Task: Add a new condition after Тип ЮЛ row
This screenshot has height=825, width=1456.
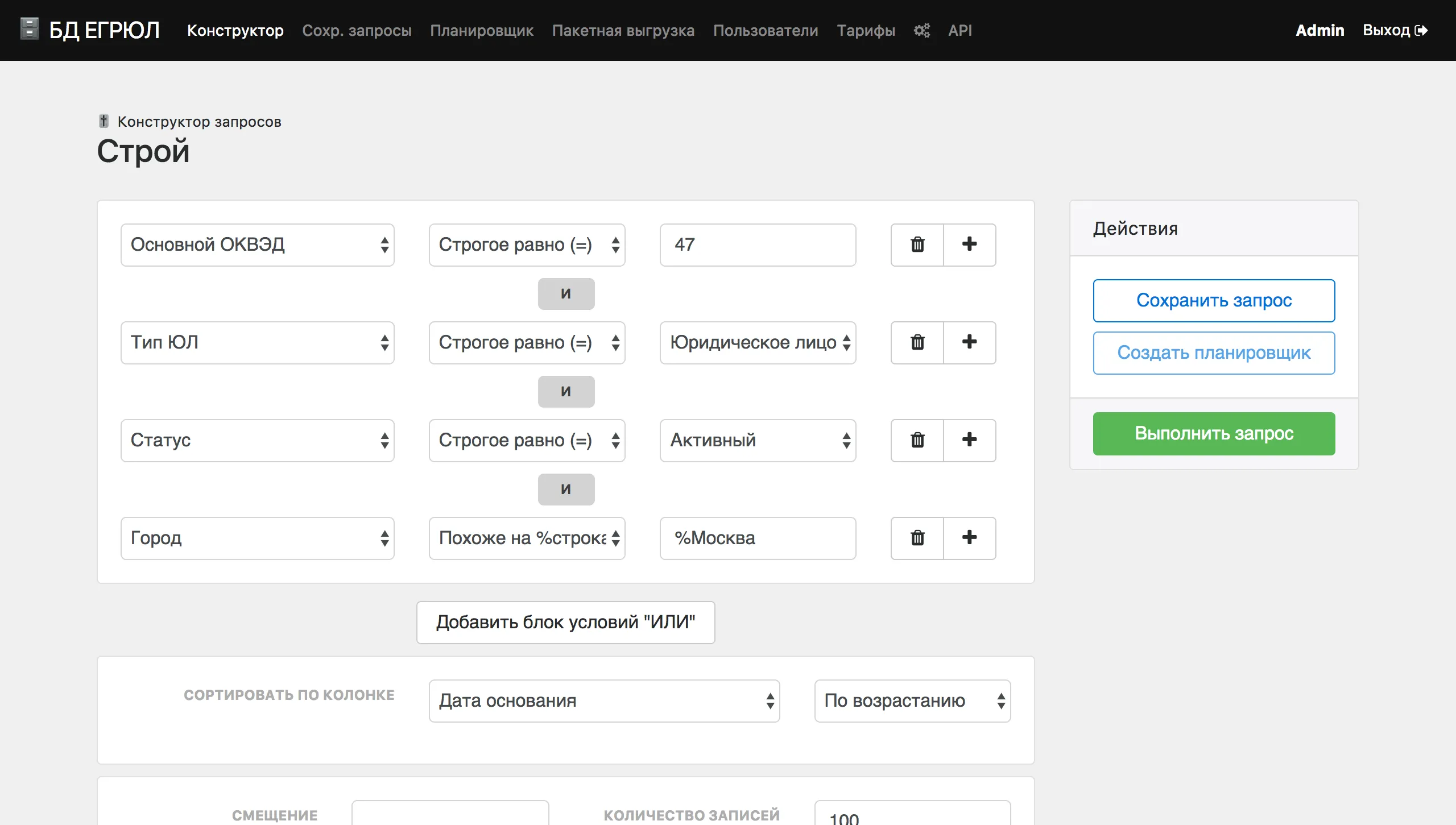Action: click(x=970, y=342)
